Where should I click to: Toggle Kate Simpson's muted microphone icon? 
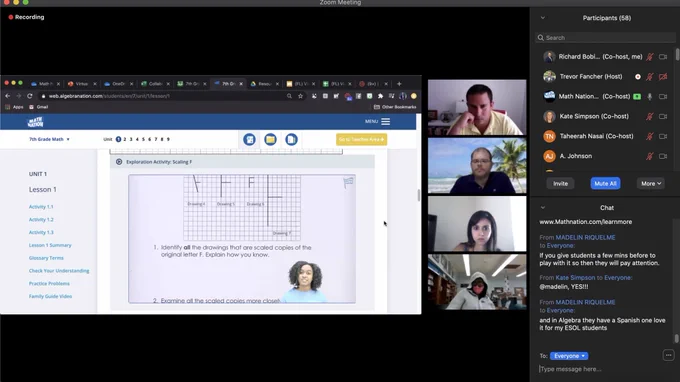pyautogui.click(x=650, y=117)
